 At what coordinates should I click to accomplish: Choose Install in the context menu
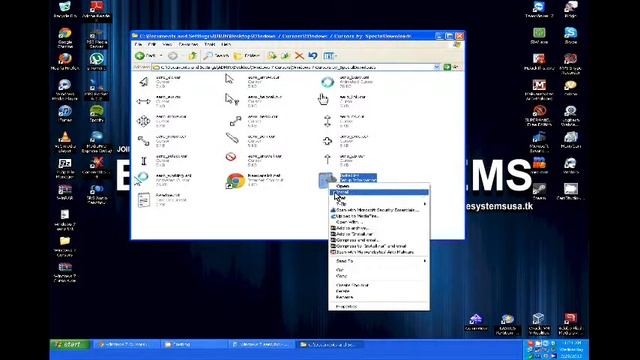click(379, 192)
